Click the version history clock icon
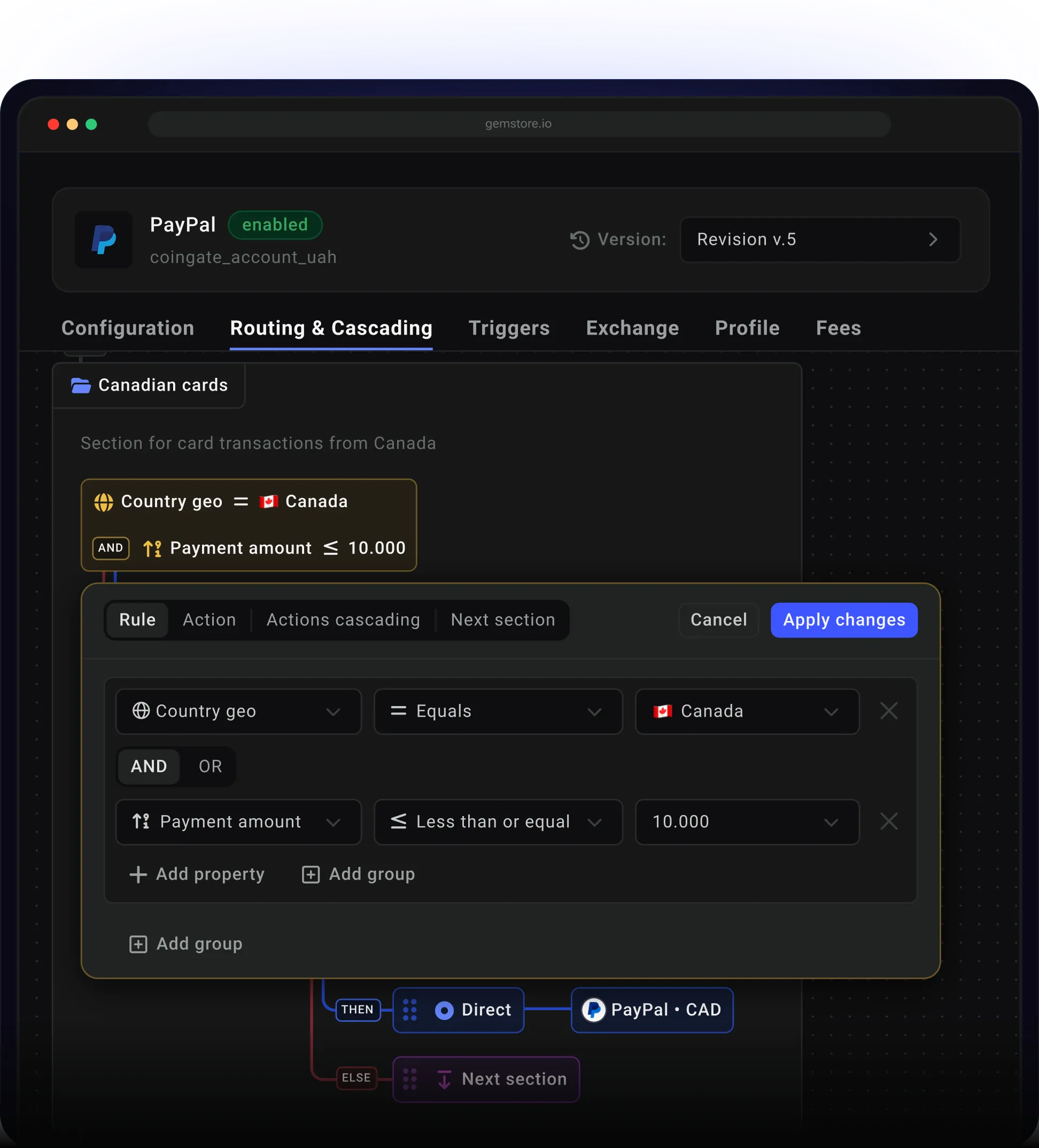Image resolution: width=1039 pixels, height=1148 pixels. point(579,240)
